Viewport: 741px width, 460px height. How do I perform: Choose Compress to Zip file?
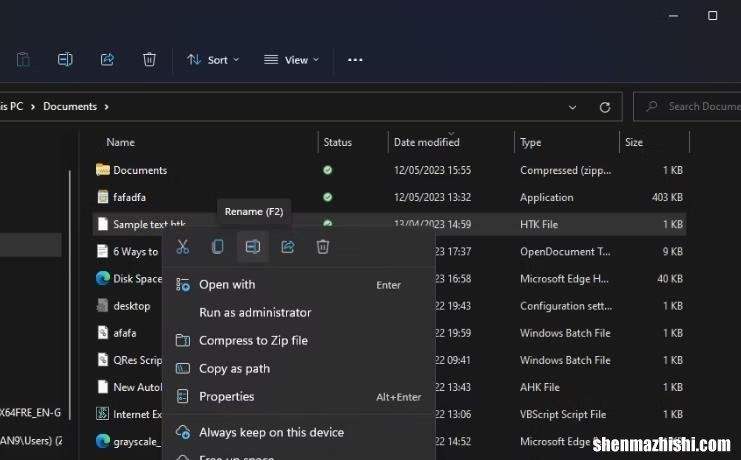(299, 340)
